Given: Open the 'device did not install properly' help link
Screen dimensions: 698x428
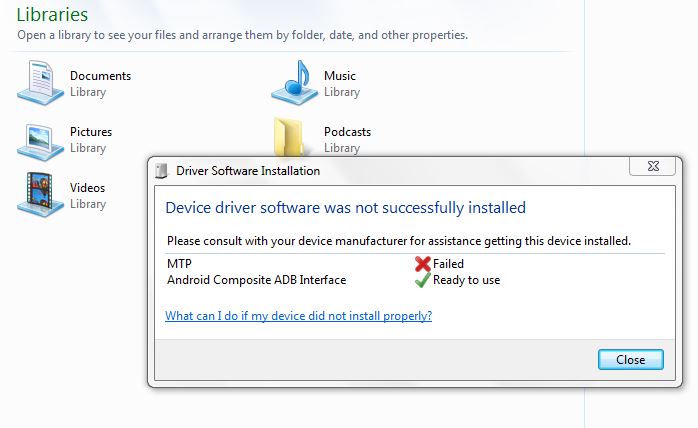Looking at the screenshot, I should (298, 316).
